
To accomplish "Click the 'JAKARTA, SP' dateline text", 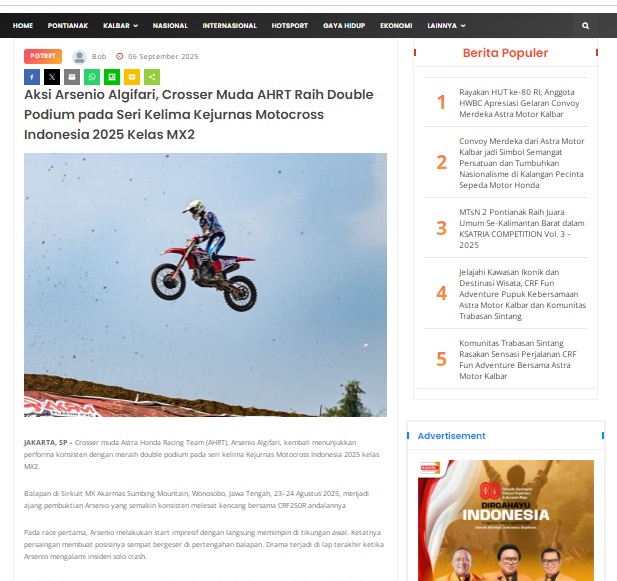I will 46,443.
